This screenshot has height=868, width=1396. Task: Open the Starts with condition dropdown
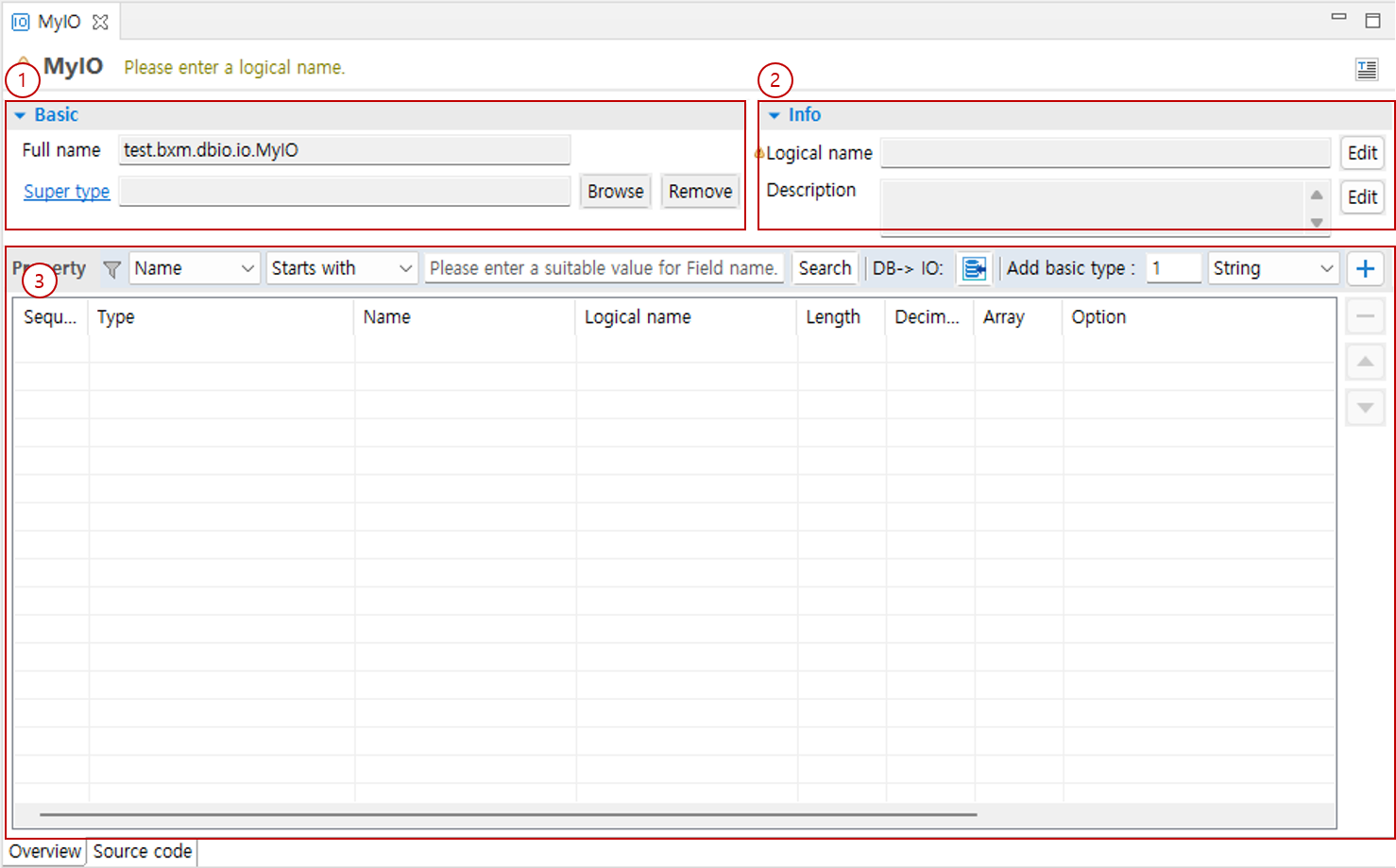coord(341,269)
